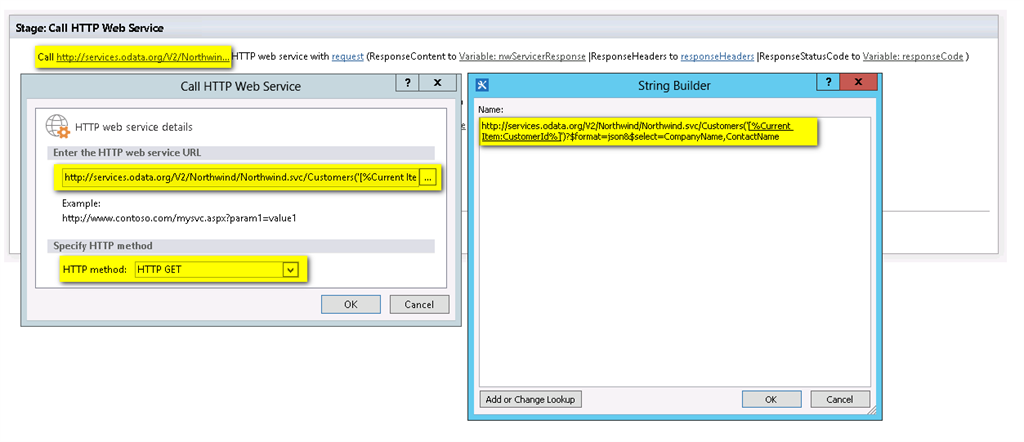Click OK in Call HTTP Web Service dialog

[351, 304]
